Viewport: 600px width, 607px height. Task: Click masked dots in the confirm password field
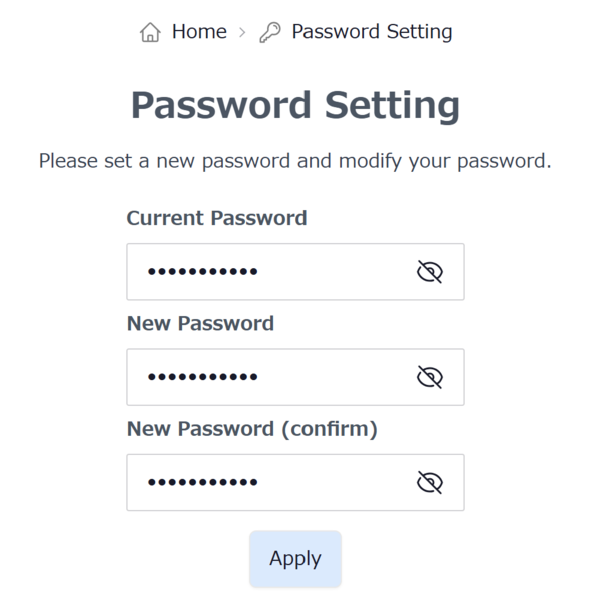[202, 483]
